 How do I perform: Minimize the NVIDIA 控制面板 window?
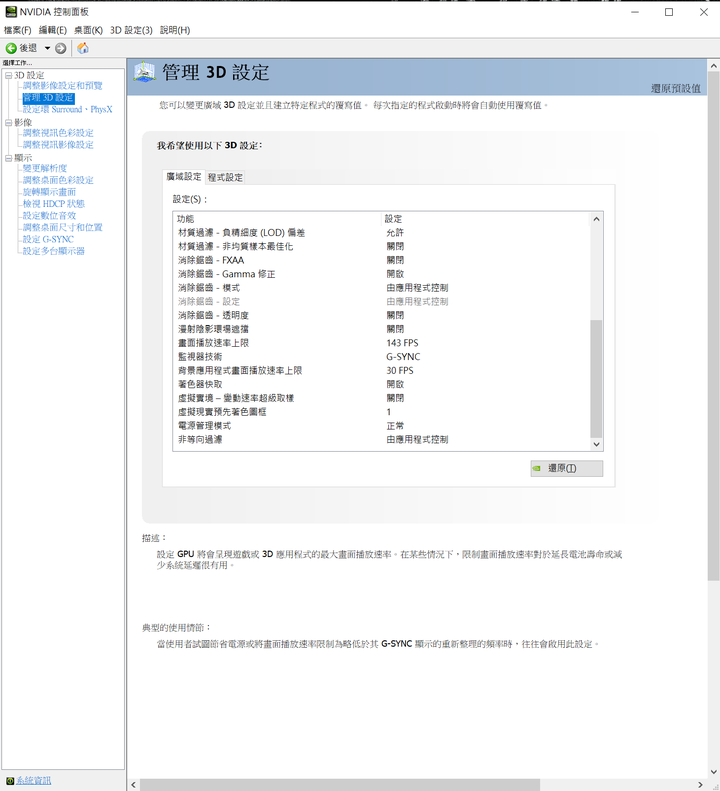tap(635, 12)
